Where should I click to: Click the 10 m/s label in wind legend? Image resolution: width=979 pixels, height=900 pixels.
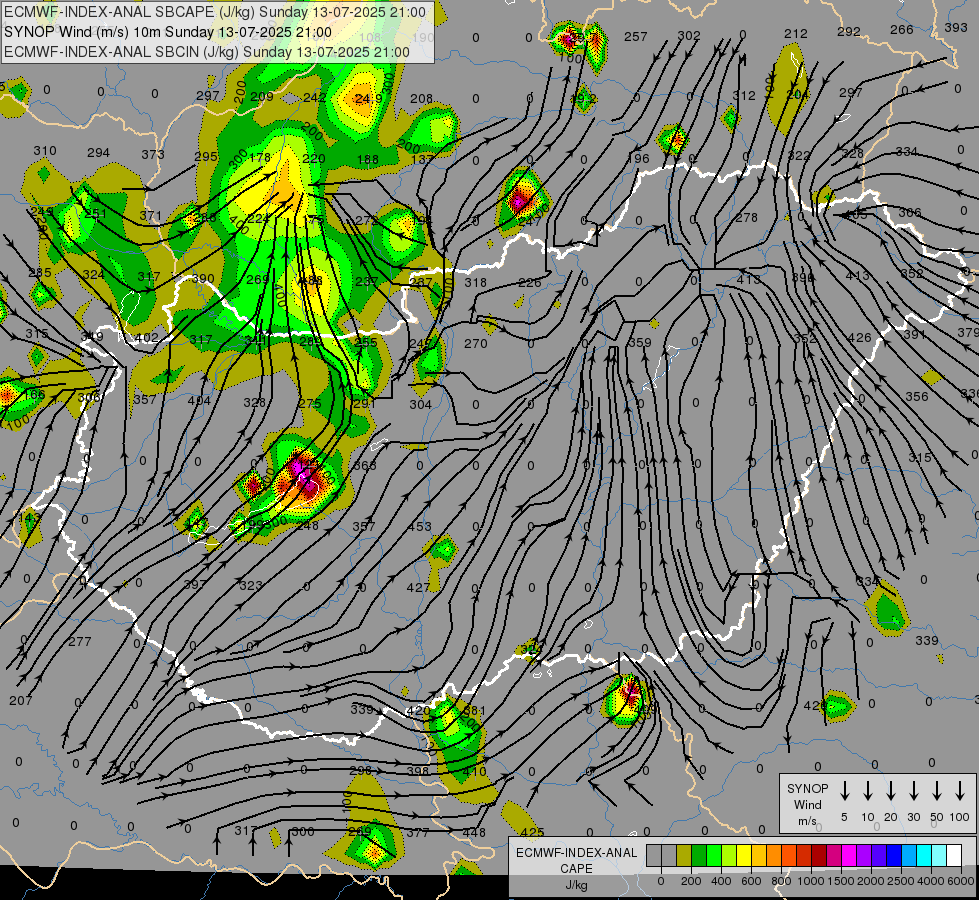(x=867, y=817)
